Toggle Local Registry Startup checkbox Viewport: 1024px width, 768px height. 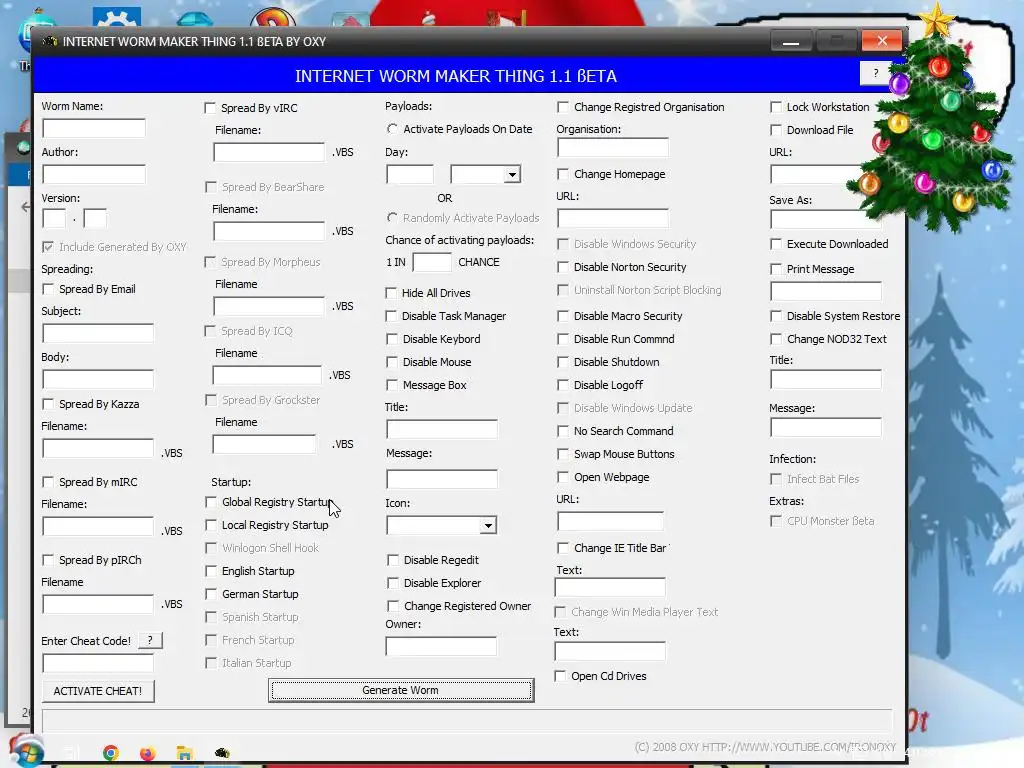point(210,525)
